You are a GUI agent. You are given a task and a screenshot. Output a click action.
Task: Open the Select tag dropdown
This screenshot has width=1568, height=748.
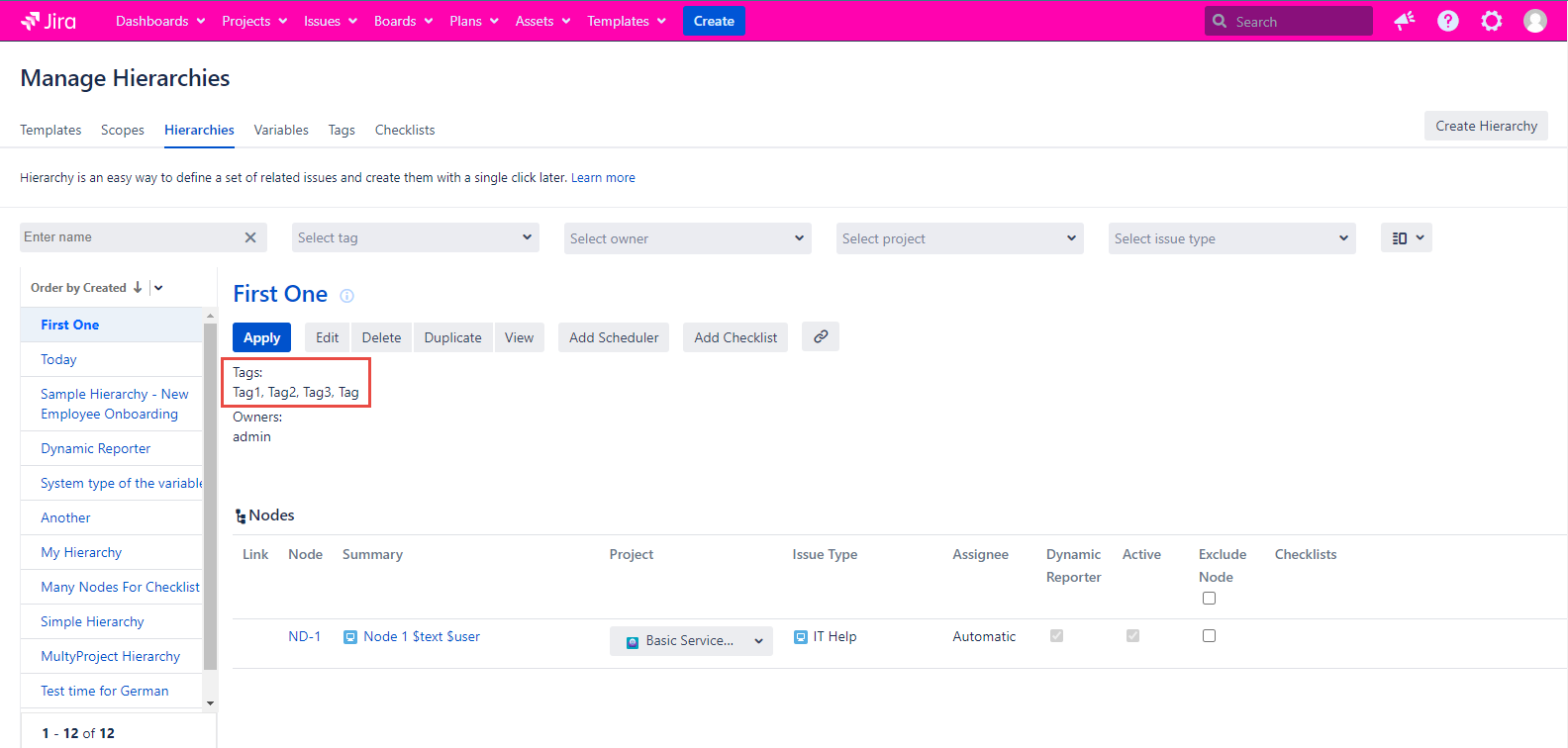416,238
